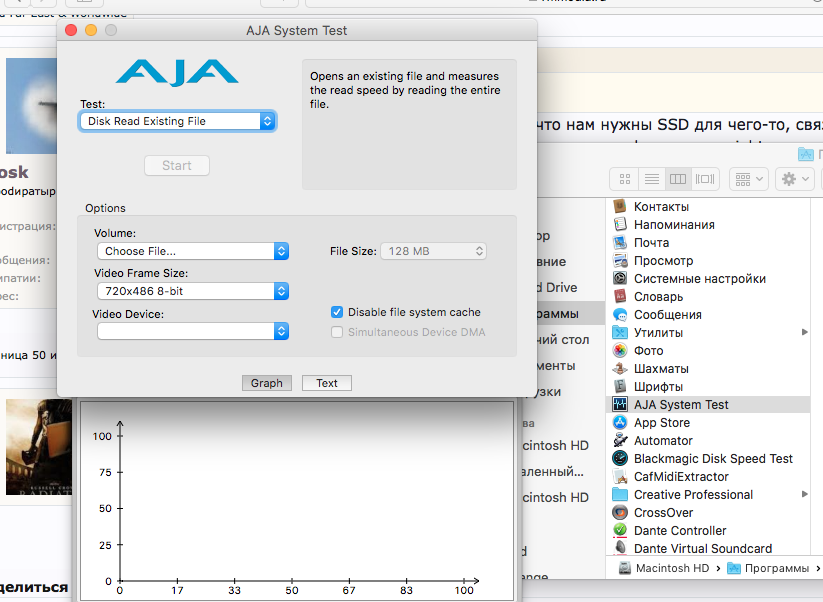Viewport: 823px width, 602px height.
Task: Switch Finder to icon view
Action: click(625, 179)
